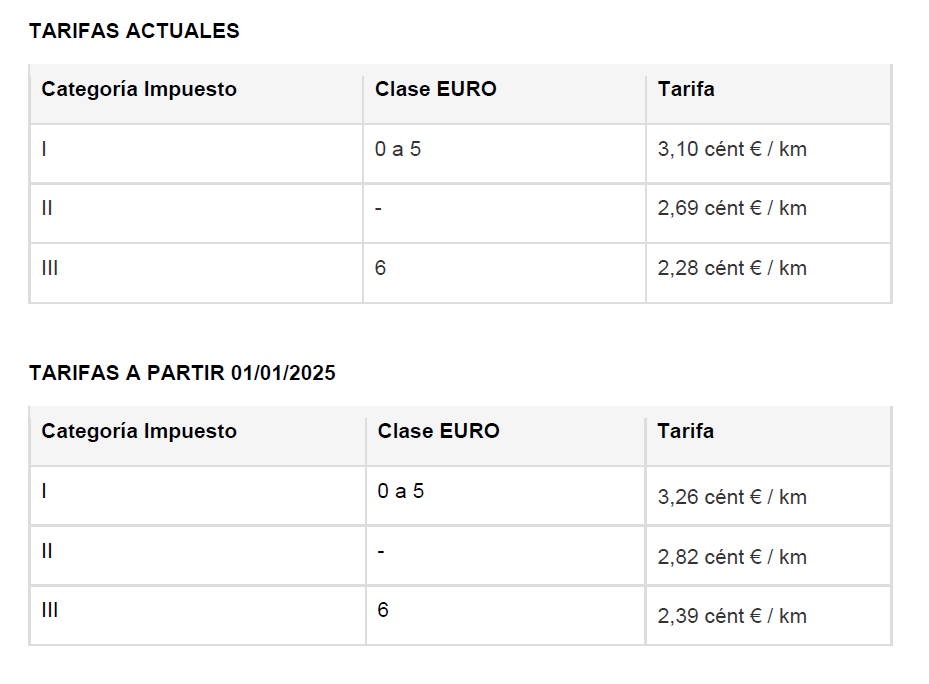
Task: Click the 2,39 cént € / km value
Action: (x=732, y=616)
